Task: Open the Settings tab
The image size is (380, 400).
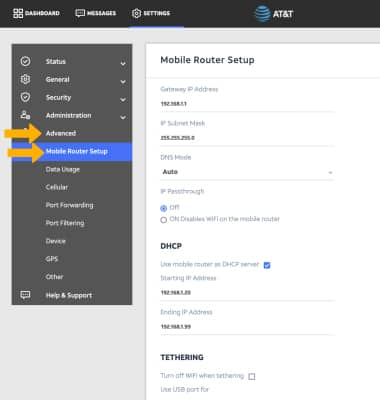Action: (151, 13)
